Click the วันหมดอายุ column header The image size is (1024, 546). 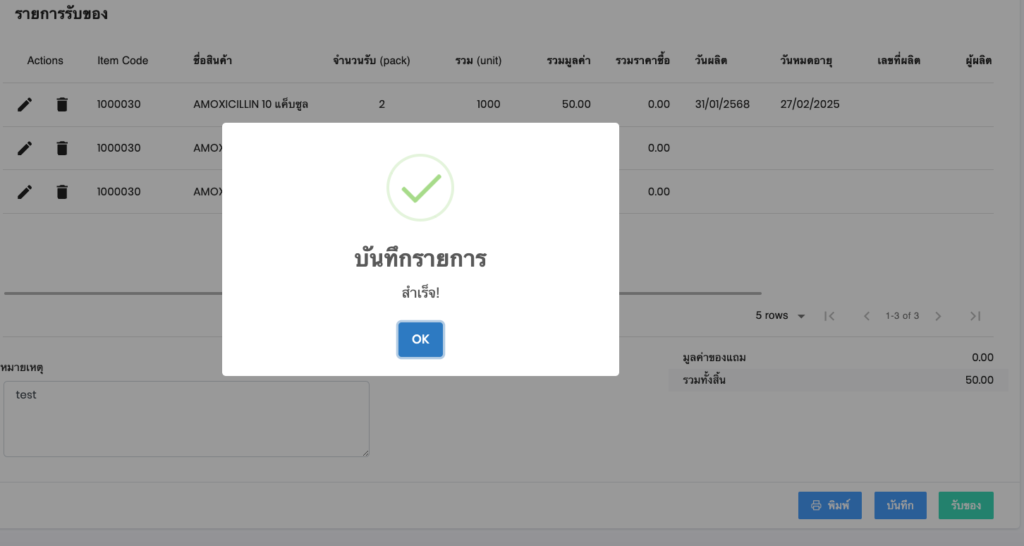pyautogui.click(x=811, y=61)
